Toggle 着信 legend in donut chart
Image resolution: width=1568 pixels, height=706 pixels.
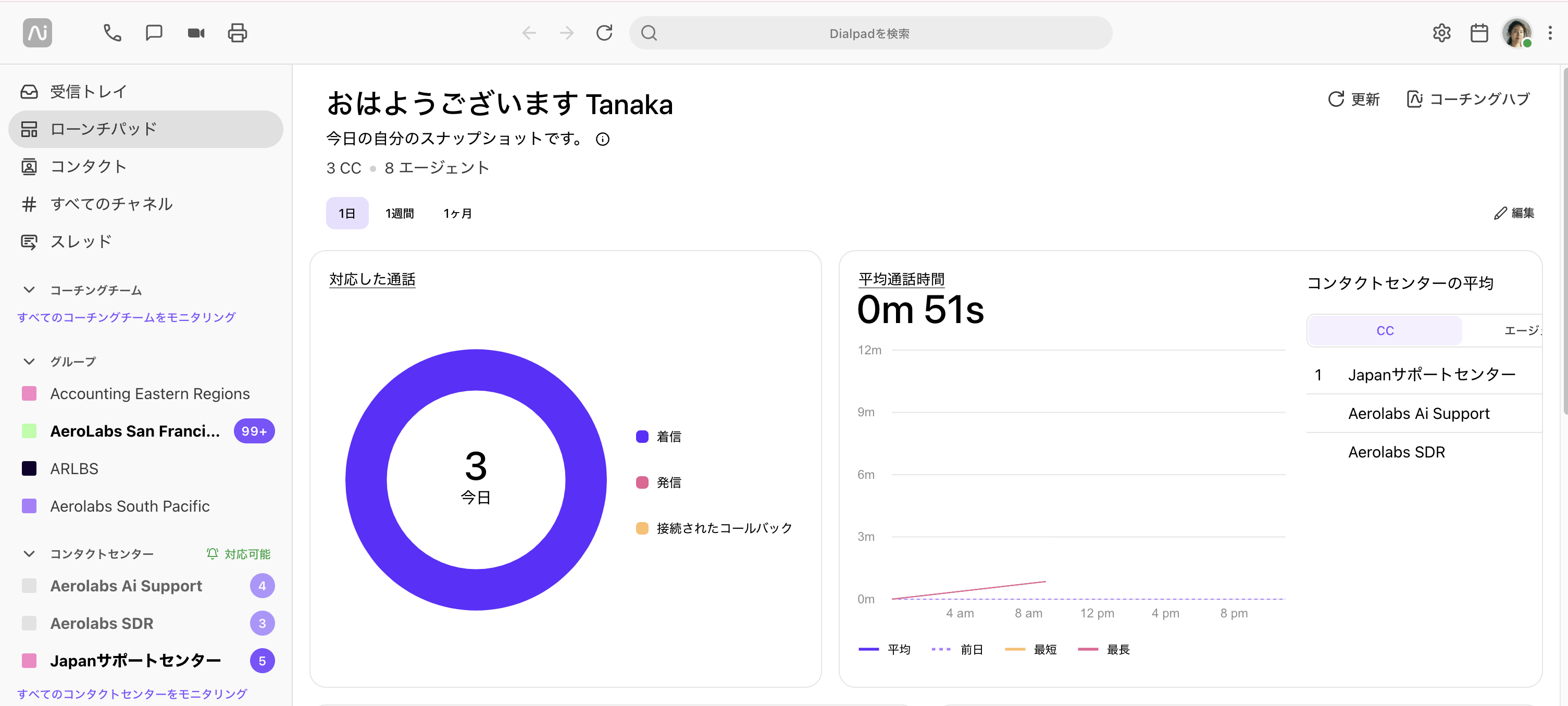pyautogui.click(x=658, y=437)
